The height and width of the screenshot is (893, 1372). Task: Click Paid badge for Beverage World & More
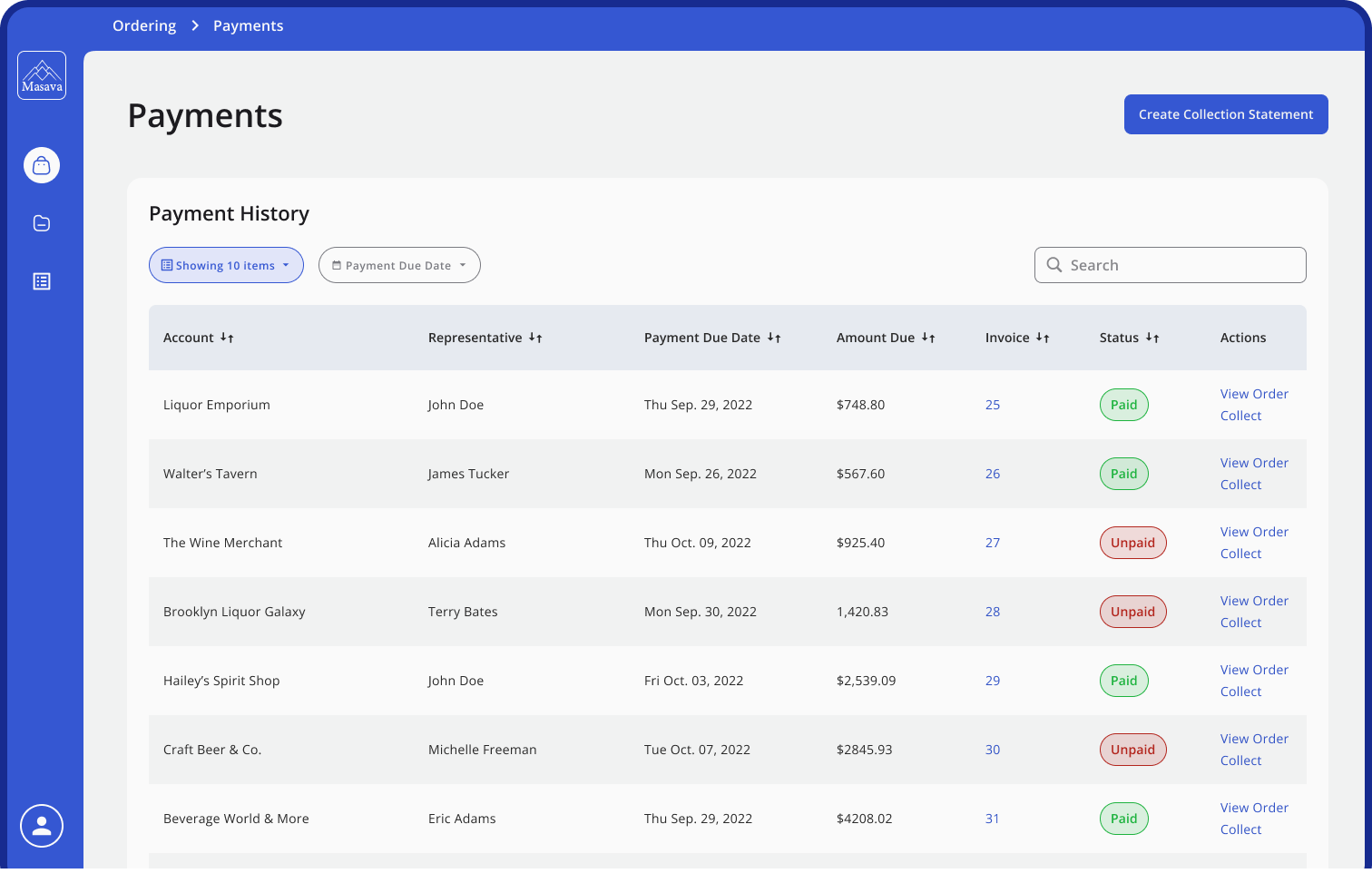click(x=1124, y=819)
